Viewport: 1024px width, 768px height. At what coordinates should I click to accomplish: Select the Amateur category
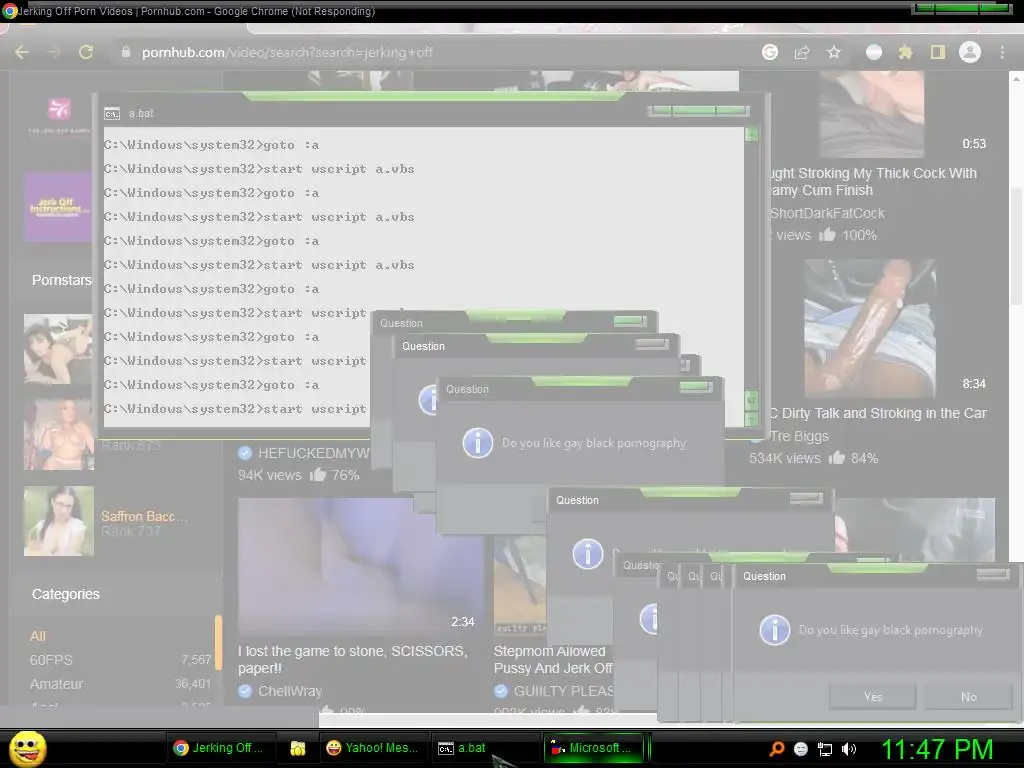click(x=56, y=684)
